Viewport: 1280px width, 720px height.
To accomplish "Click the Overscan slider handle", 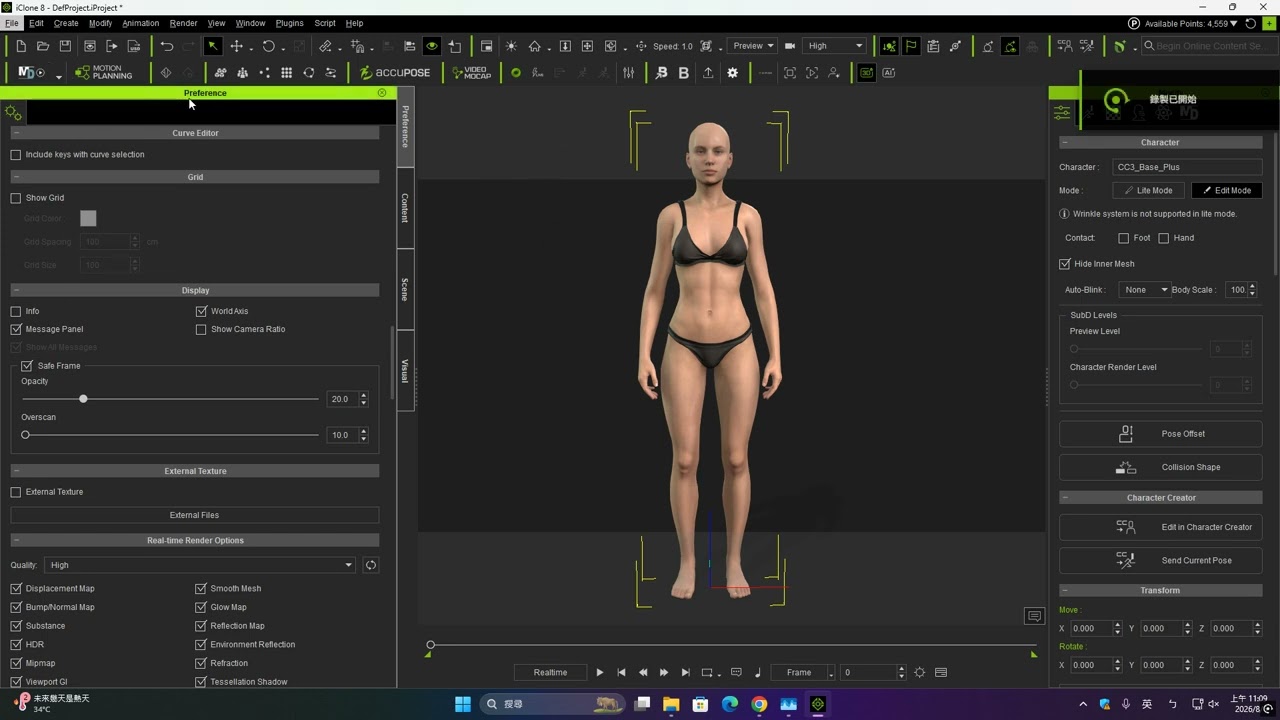I will (26, 435).
